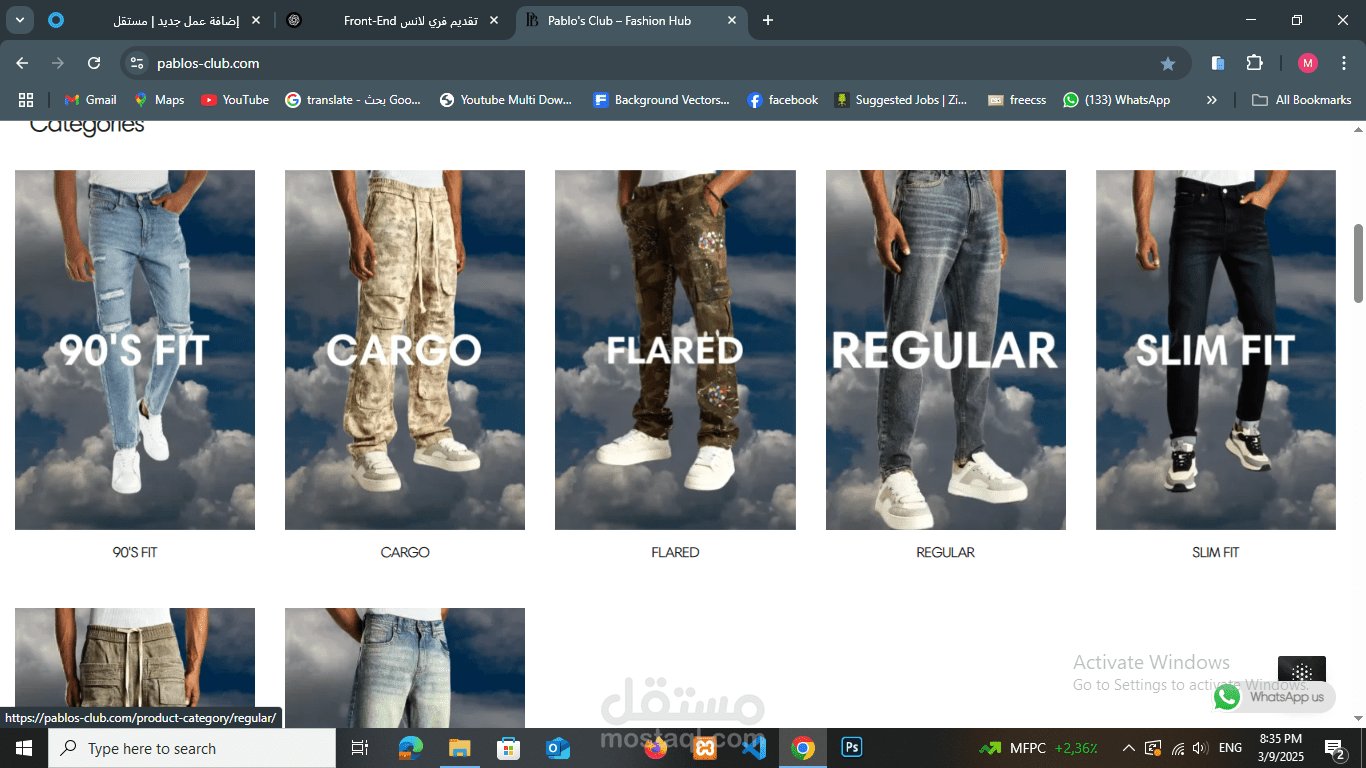Open File Explorer from the taskbar
1366x768 pixels.
459,748
